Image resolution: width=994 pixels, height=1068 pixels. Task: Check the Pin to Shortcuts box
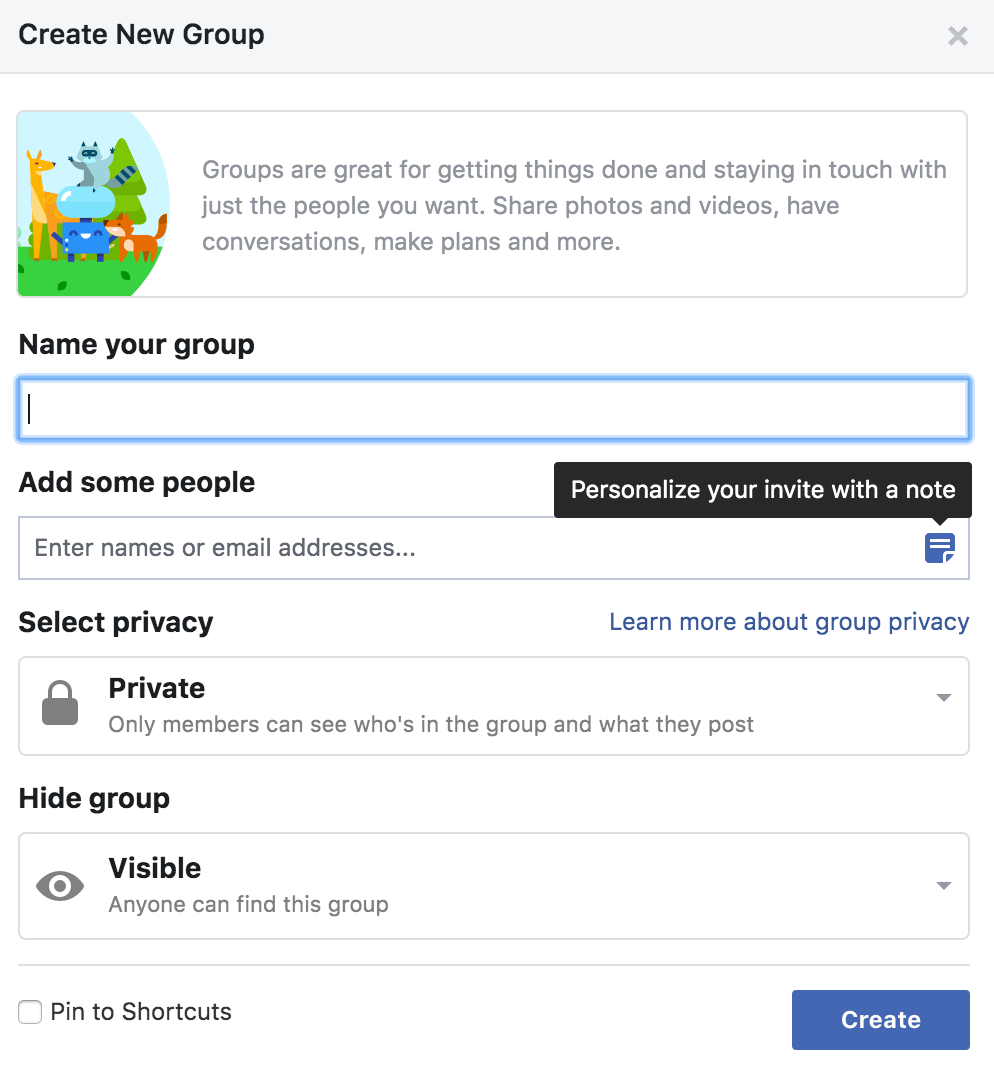30,1012
